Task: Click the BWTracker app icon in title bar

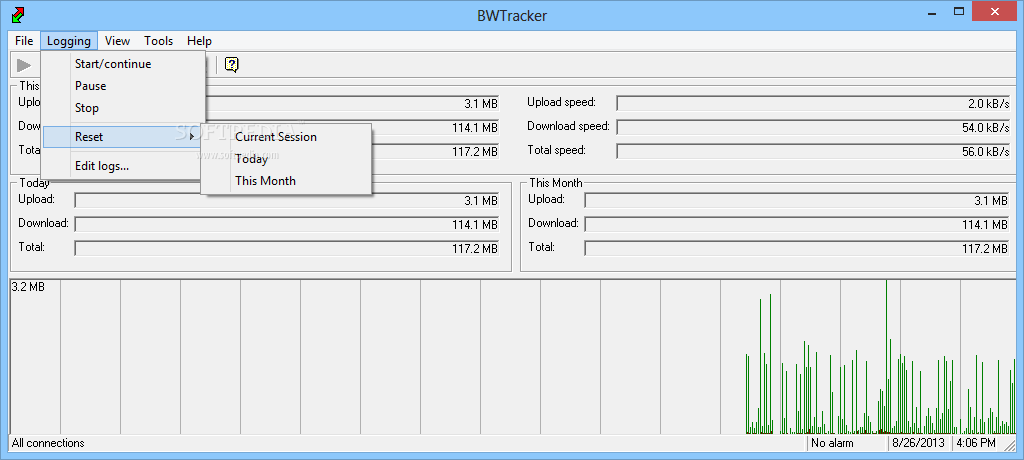Action: point(19,13)
